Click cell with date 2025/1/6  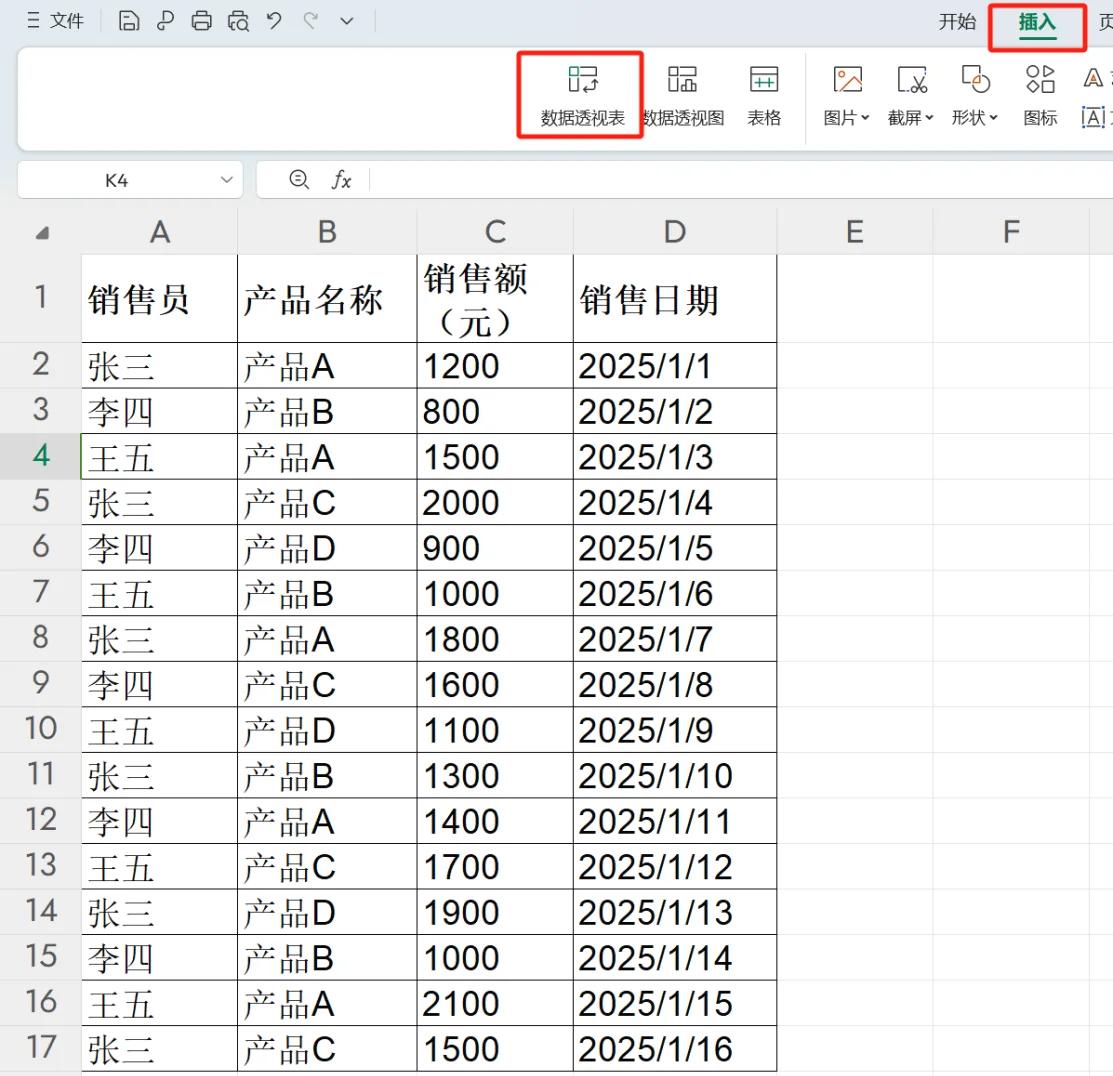pos(675,593)
